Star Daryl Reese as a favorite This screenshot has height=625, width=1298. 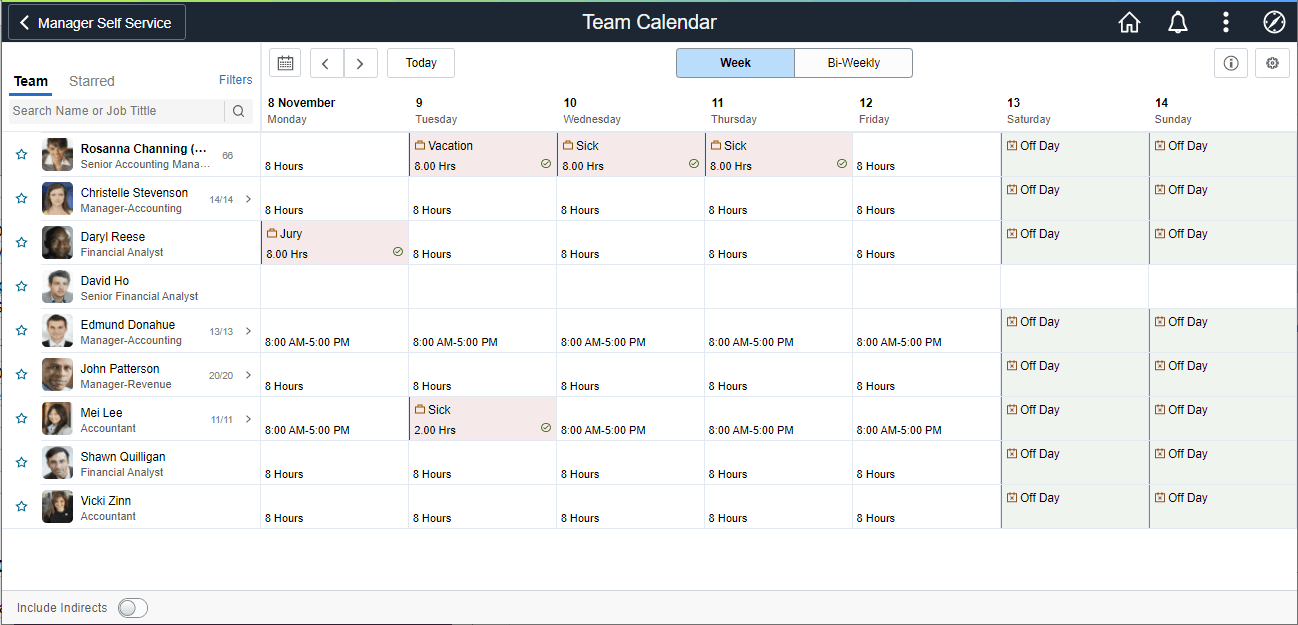pyautogui.click(x=21, y=242)
